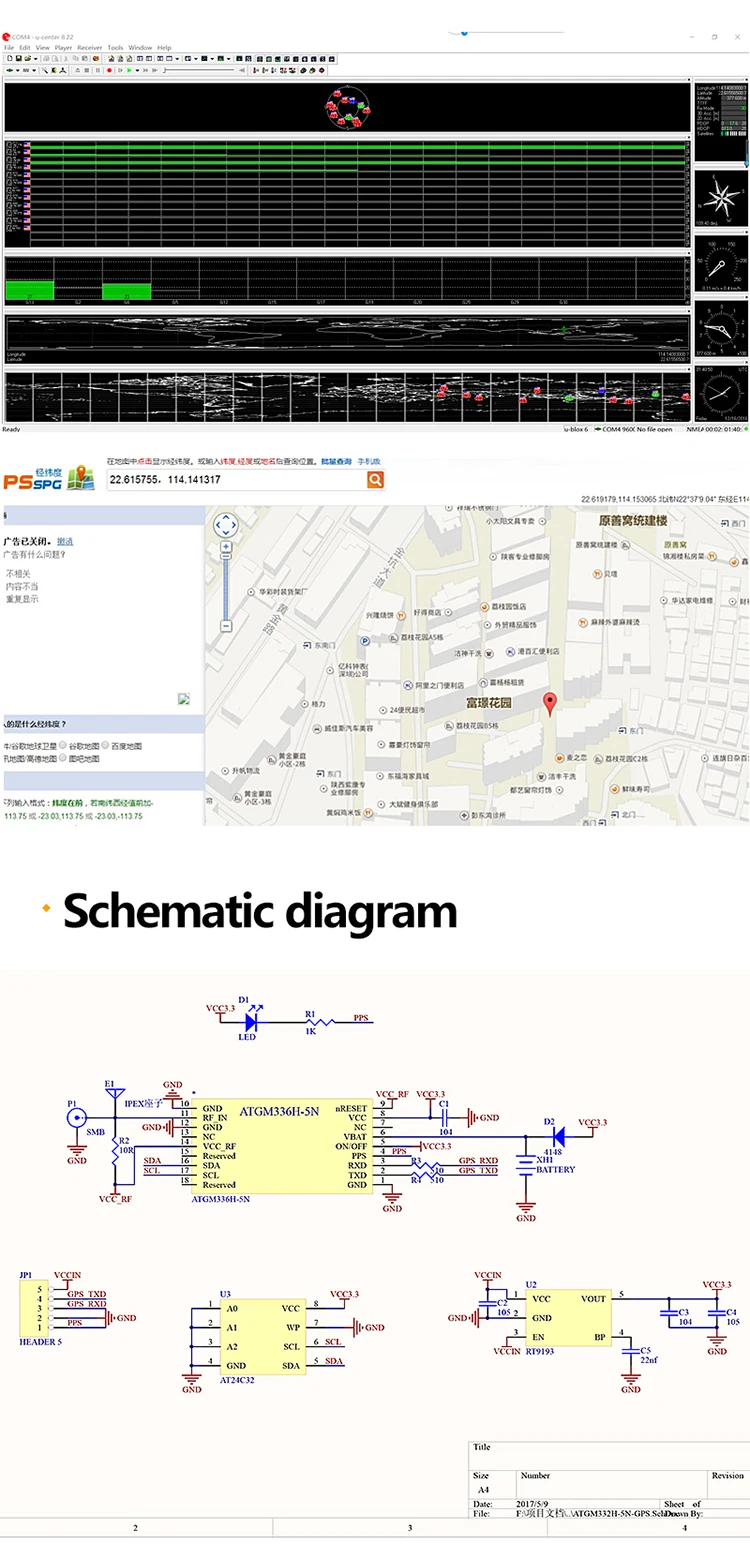Viewport: 750px width, 1564px height.
Task: Click the new file icon in toolbar
Action: 9,58
